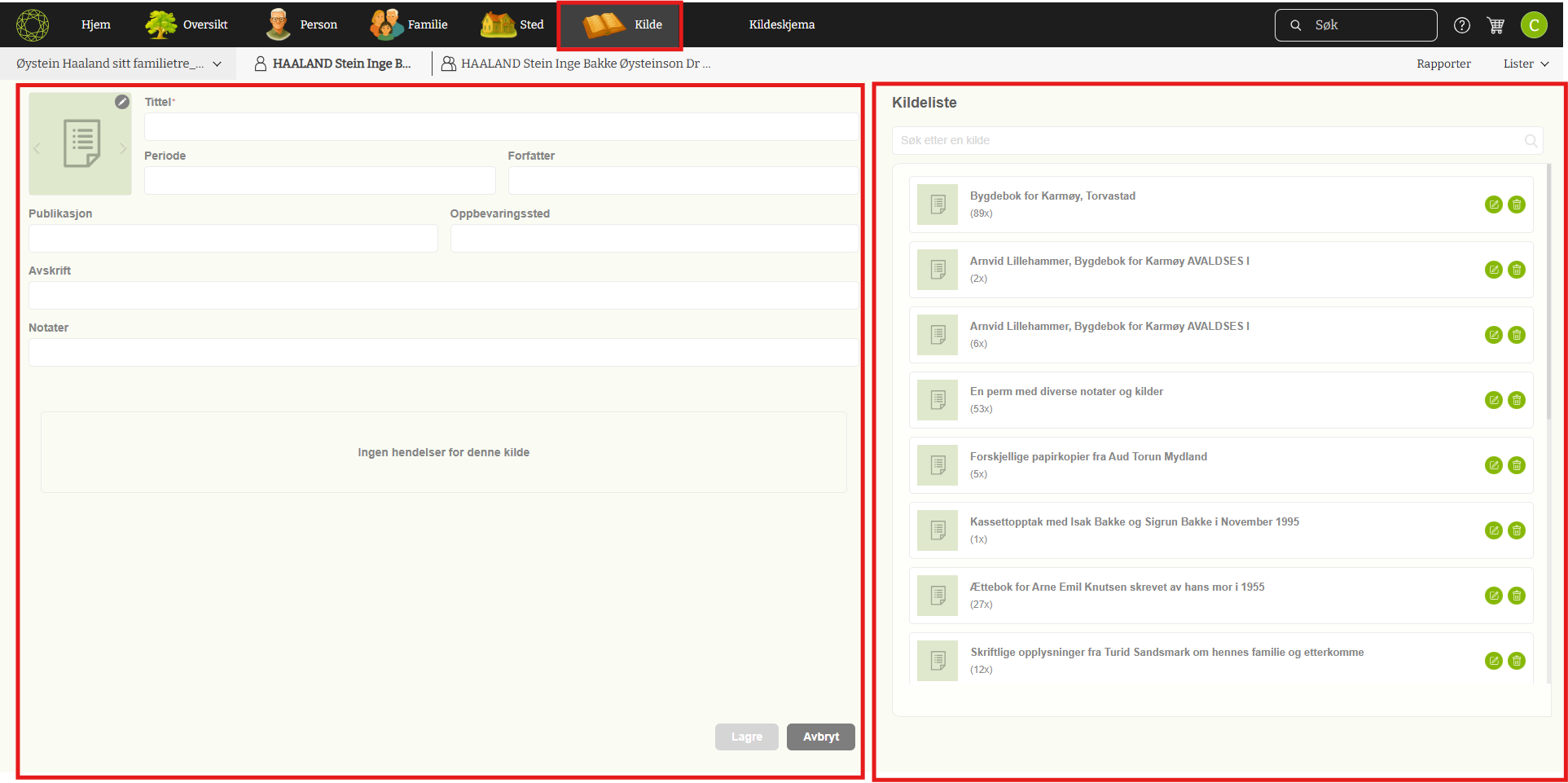
Task: Click the pencil icon on source image
Action: pyautogui.click(x=122, y=102)
